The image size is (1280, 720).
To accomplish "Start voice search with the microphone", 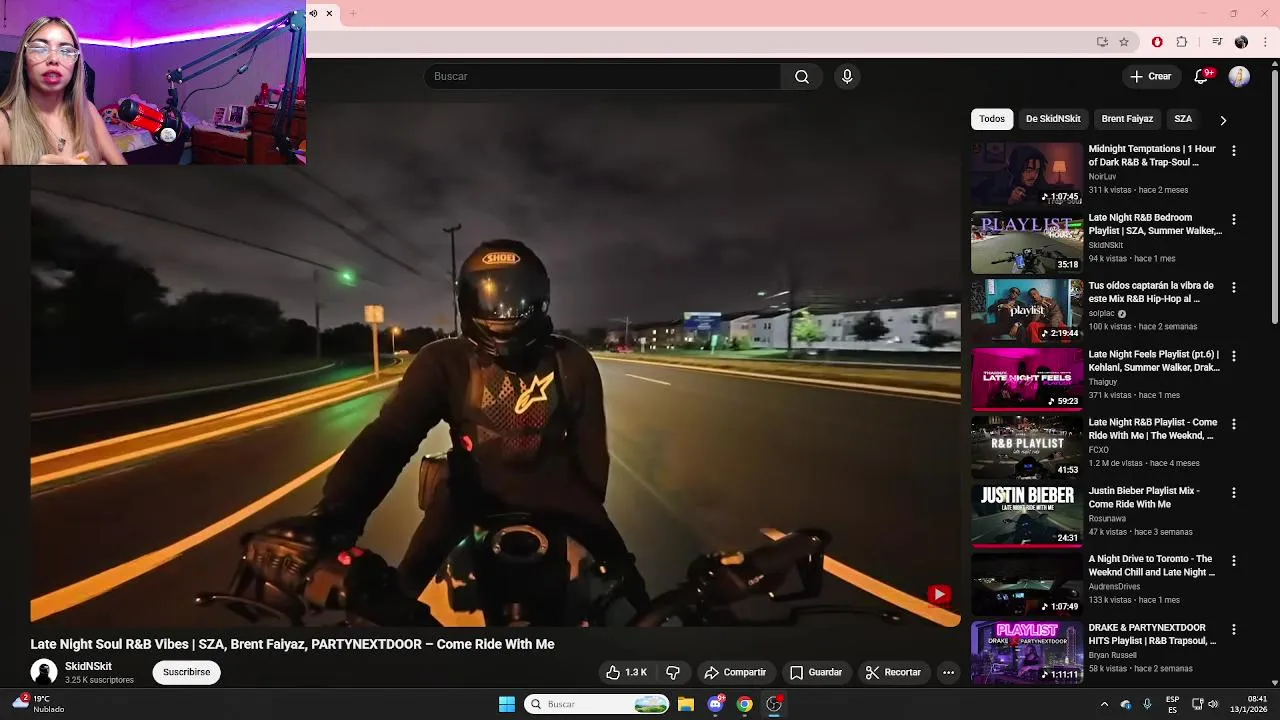I will pyautogui.click(x=847, y=77).
